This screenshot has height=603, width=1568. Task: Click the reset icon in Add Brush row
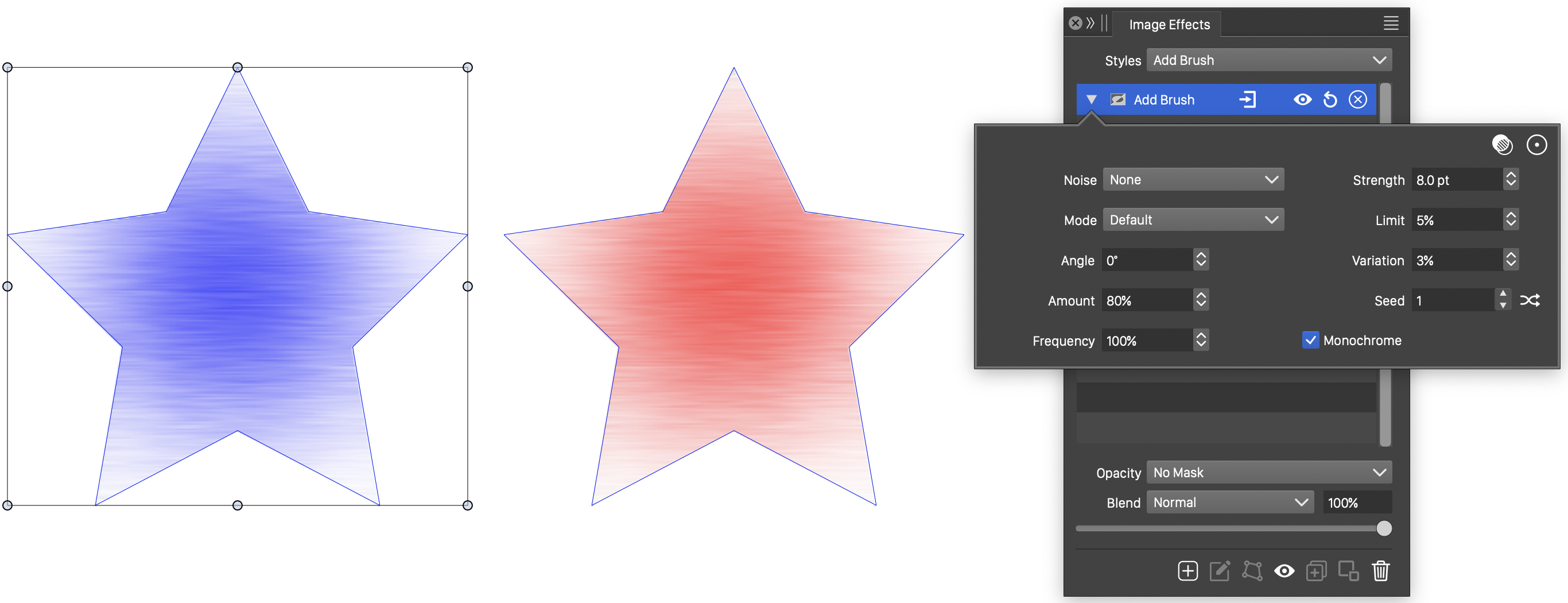click(x=1330, y=100)
